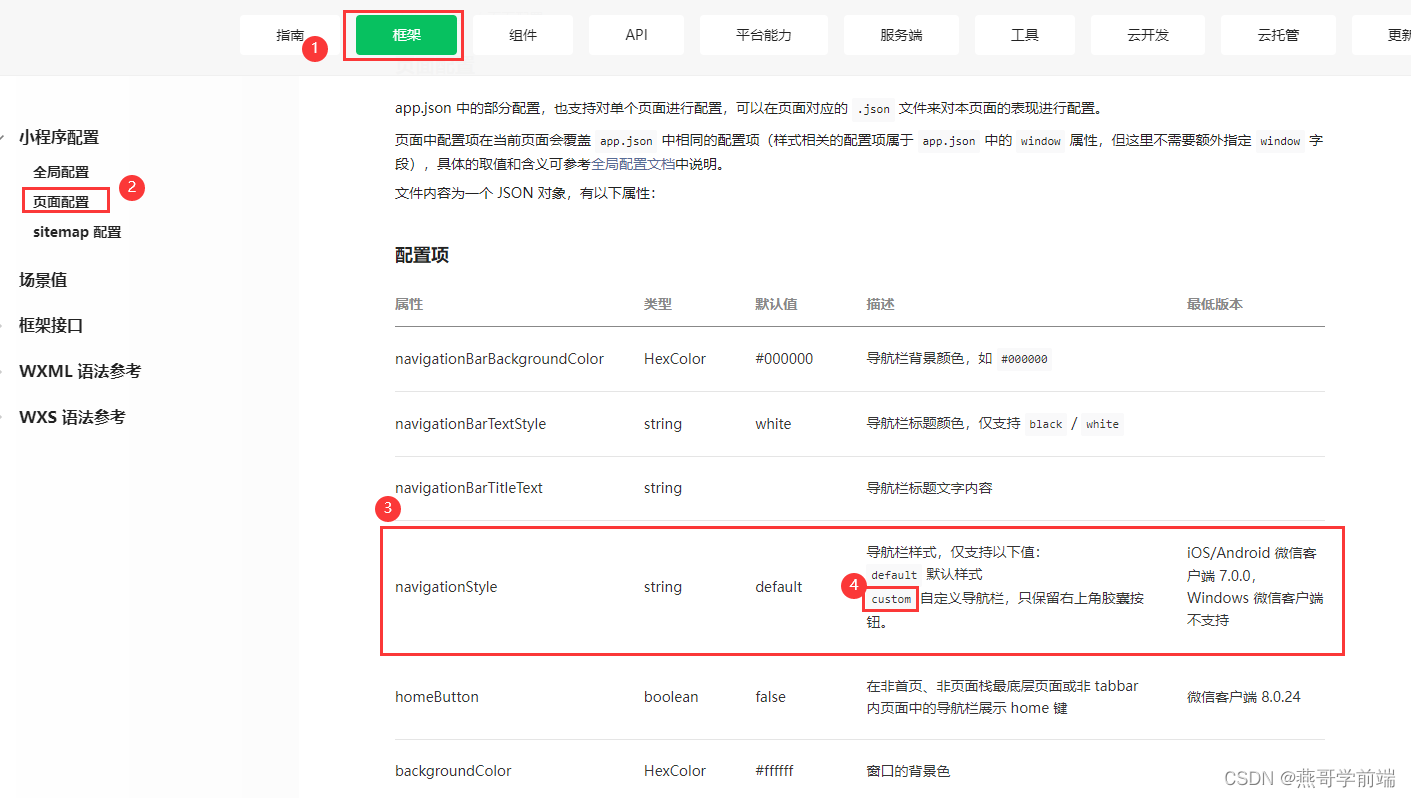Click the homeButton property cell
Image resolution: width=1411 pixels, height=798 pixels.
[x=437, y=697]
